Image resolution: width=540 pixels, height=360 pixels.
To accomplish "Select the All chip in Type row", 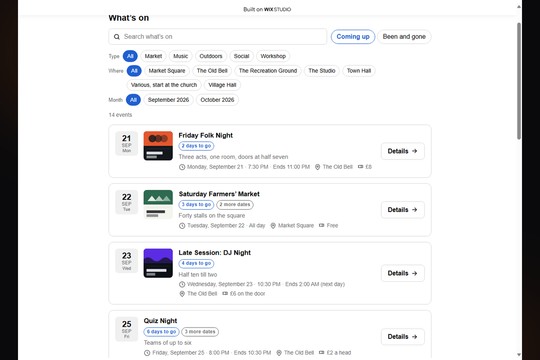I will 130,56.
